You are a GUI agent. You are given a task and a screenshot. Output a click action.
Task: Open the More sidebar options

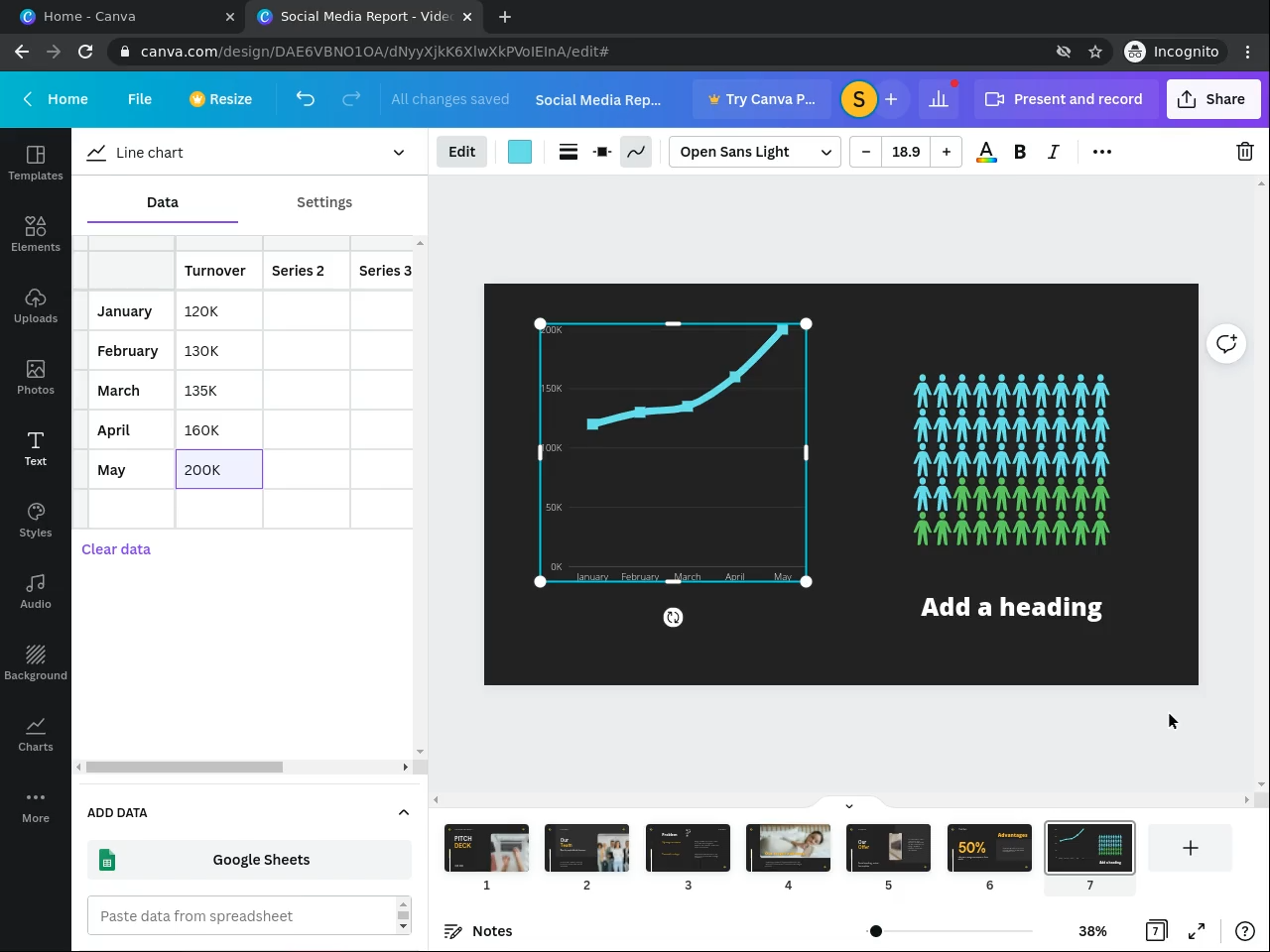(36, 805)
